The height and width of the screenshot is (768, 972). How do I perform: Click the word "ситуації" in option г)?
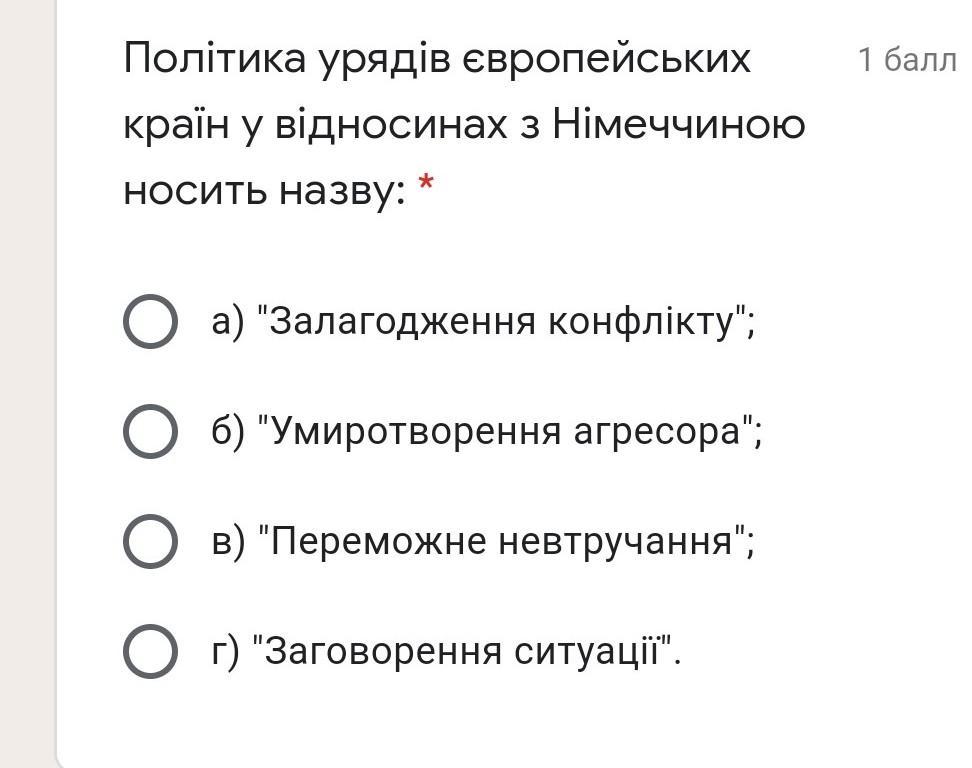pos(592,651)
